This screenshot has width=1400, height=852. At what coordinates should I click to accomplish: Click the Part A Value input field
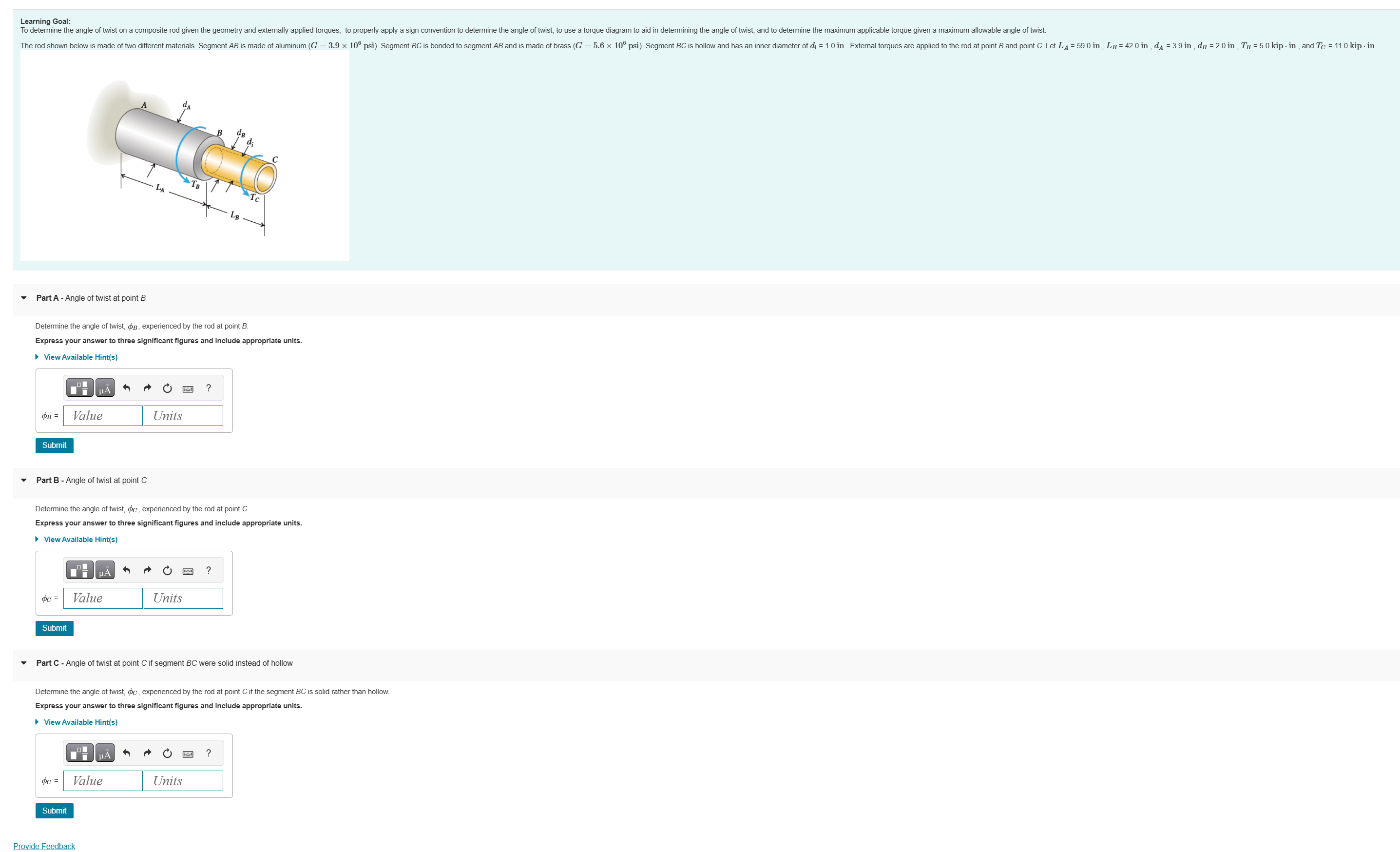pyautogui.click(x=103, y=415)
